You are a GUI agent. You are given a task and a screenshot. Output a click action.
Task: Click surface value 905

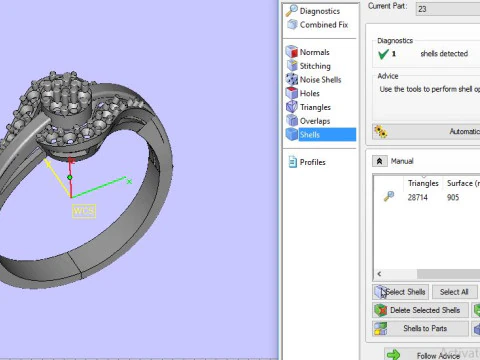[453, 198]
